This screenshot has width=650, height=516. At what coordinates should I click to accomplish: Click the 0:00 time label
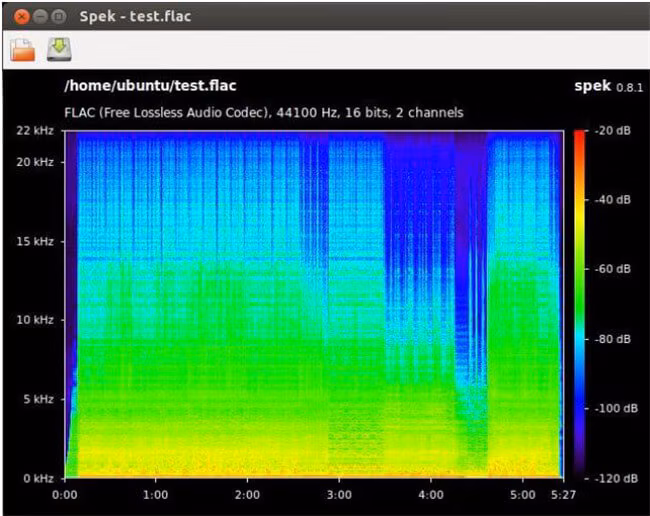(65, 495)
